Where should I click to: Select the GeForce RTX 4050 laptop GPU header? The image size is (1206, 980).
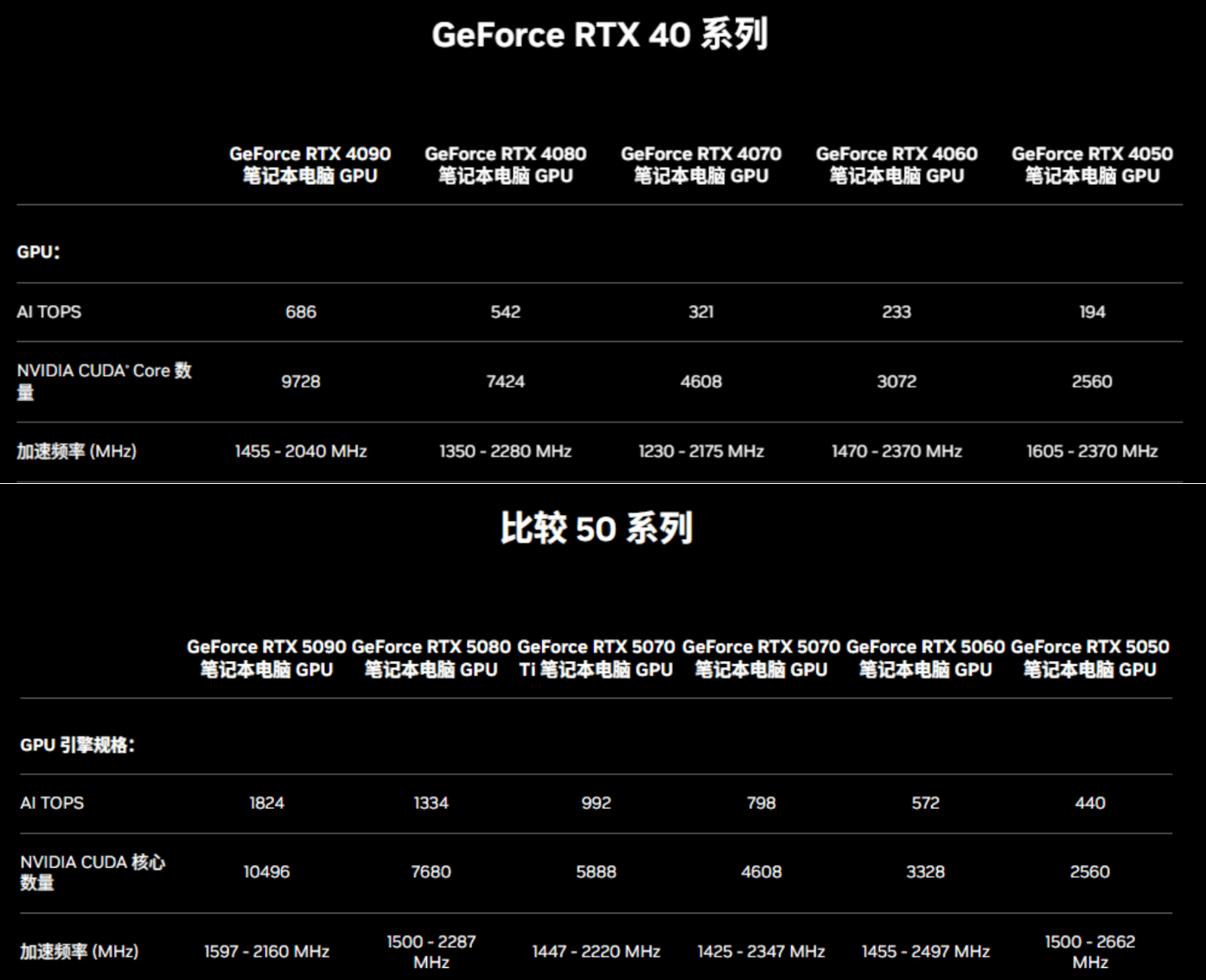click(x=1092, y=164)
